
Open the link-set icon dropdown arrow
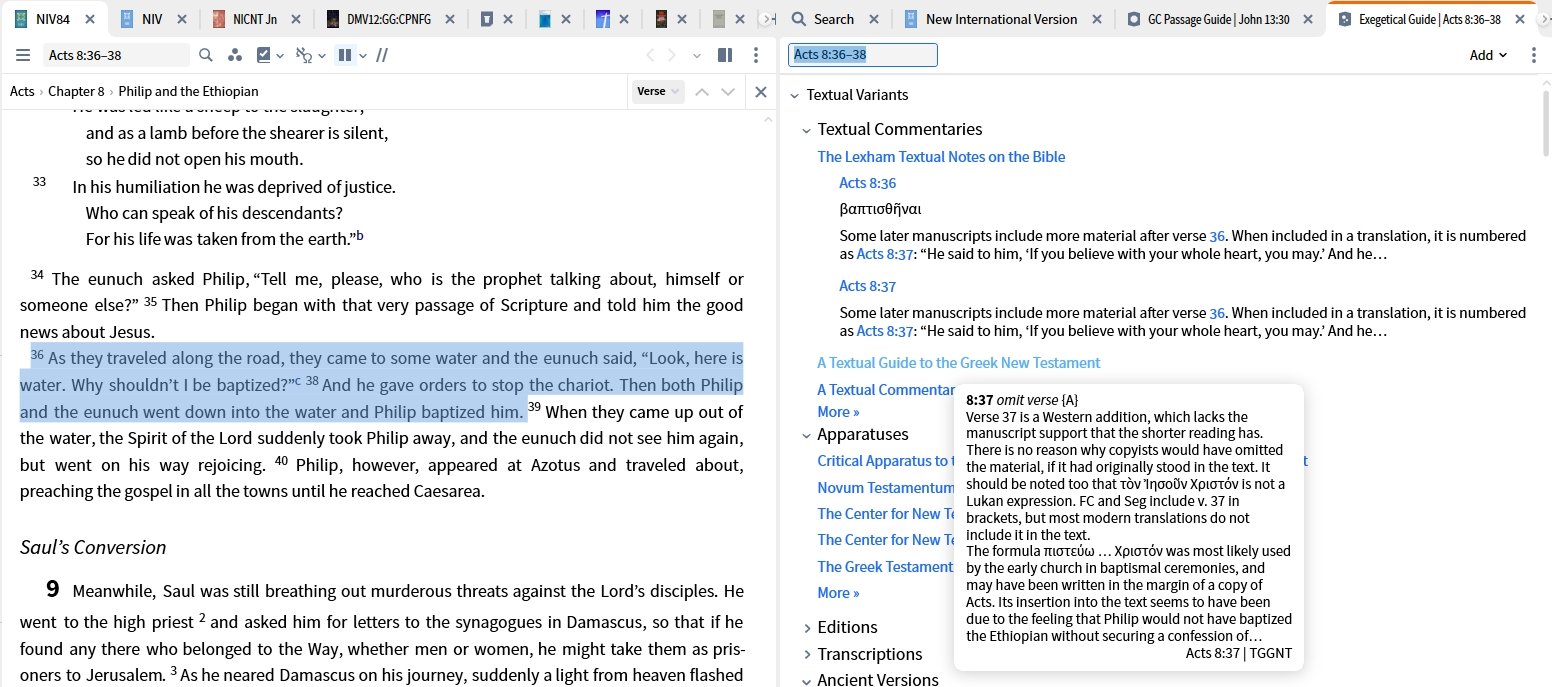click(x=320, y=55)
